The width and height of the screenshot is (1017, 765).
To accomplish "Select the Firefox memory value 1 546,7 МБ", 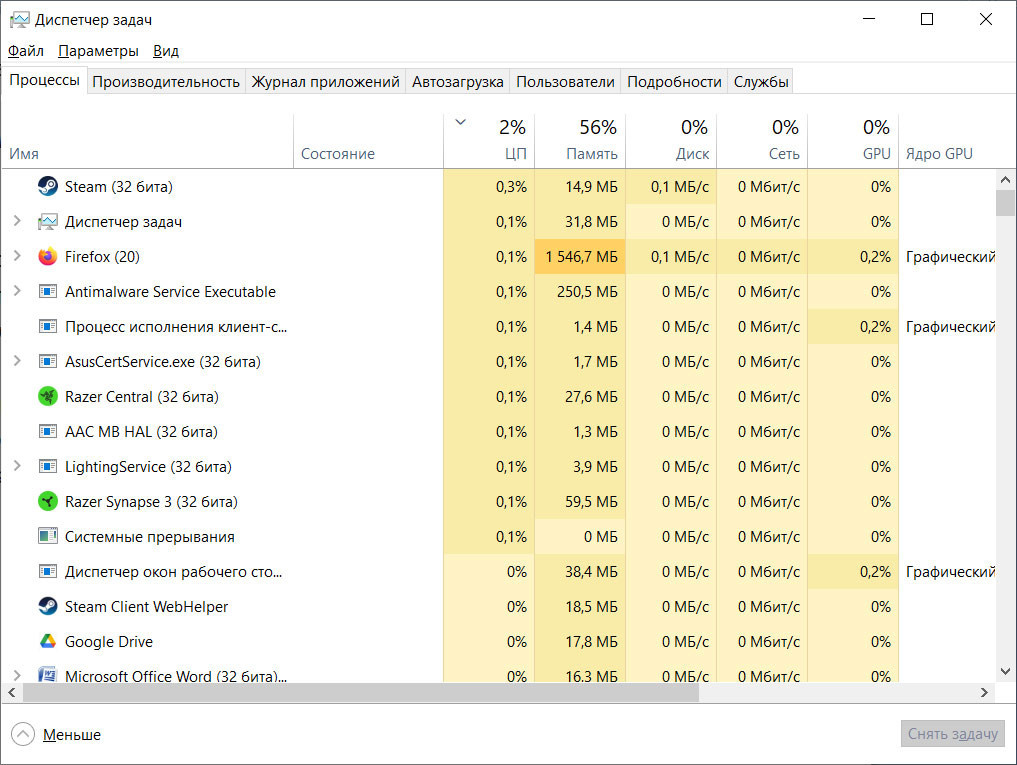I will coord(581,257).
